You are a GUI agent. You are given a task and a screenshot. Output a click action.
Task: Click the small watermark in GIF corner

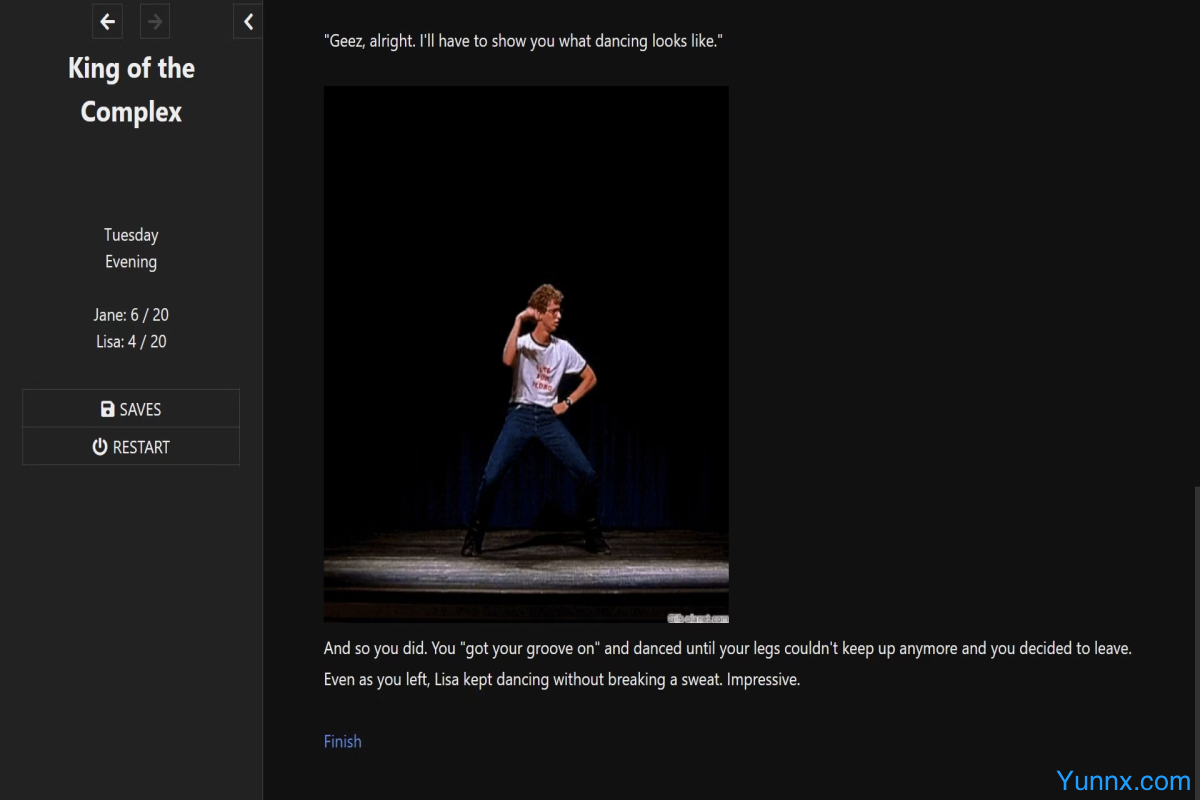tap(697, 618)
